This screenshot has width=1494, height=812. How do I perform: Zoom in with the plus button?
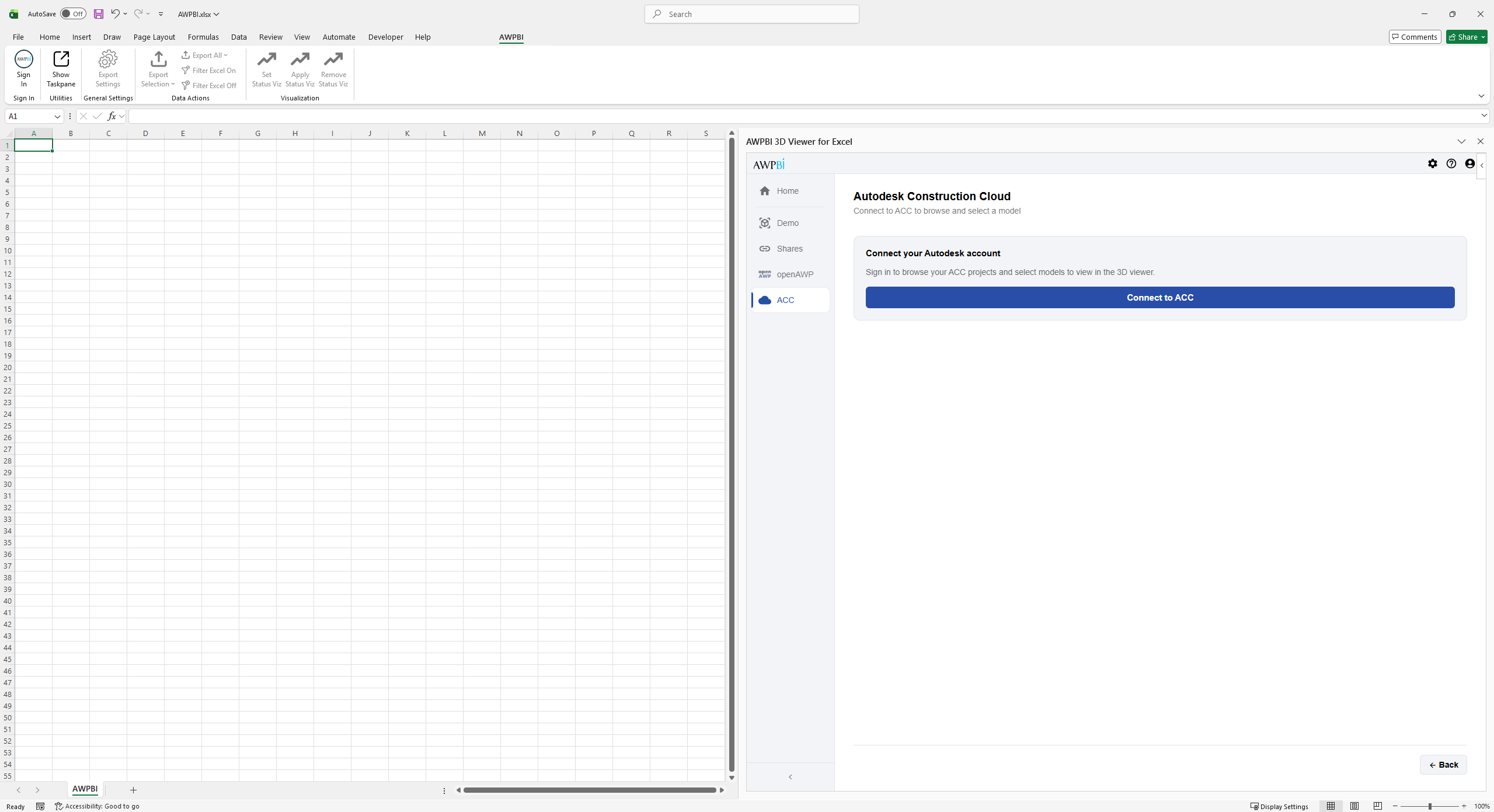pos(1464,806)
